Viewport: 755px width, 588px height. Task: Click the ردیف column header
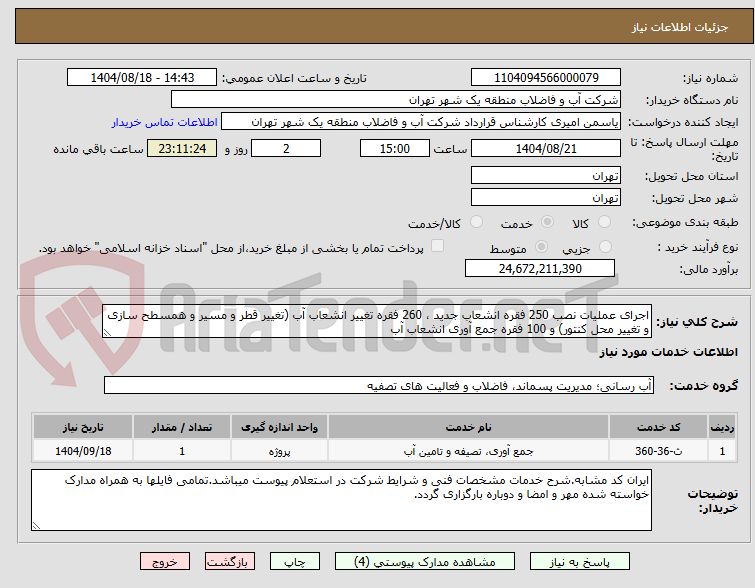coord(722,427)
